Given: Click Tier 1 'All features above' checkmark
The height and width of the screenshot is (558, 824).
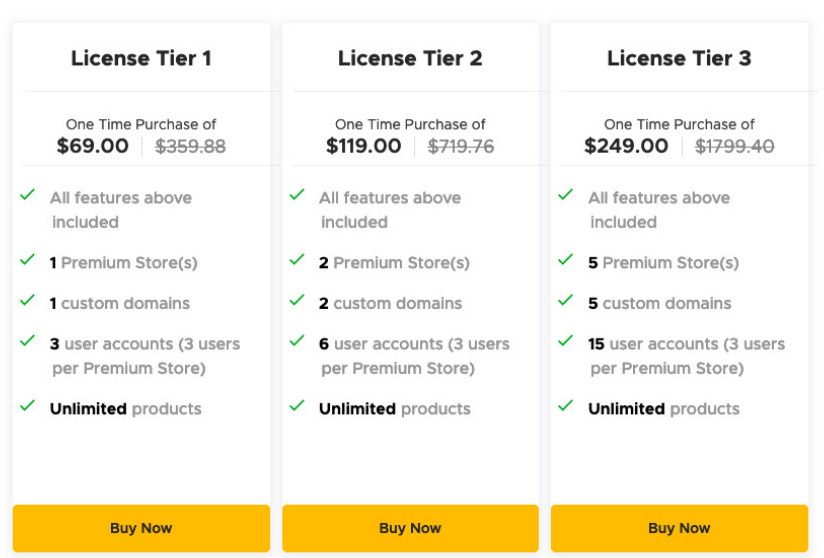Looking at the screenshot, I should 28,194.
